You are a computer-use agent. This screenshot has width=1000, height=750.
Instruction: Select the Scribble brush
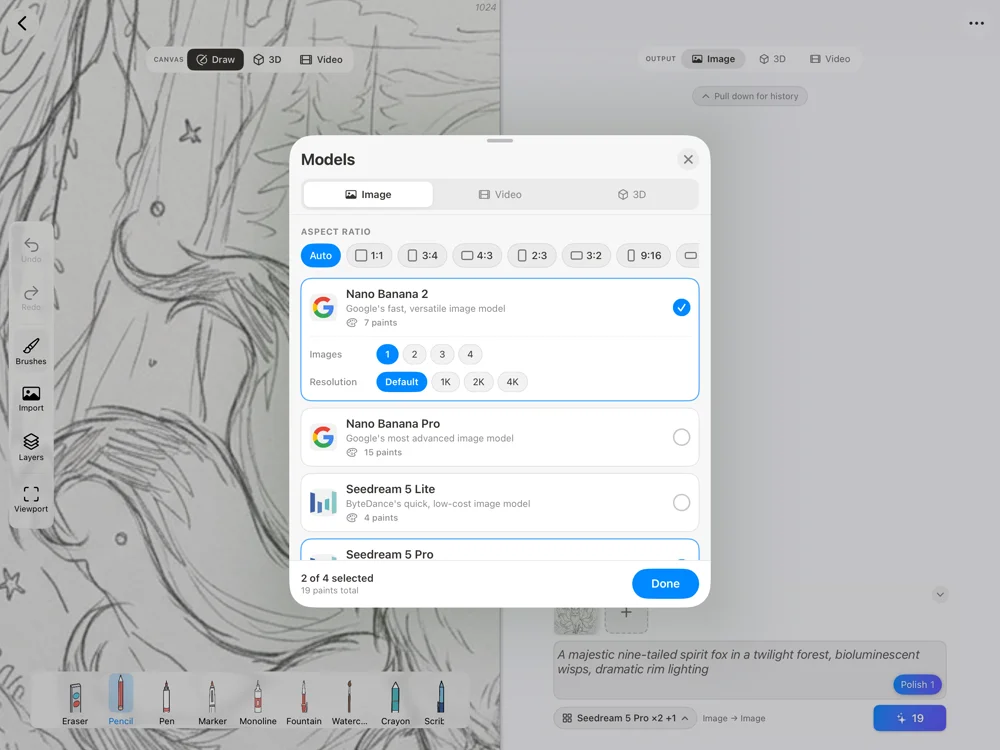point(435,702)
